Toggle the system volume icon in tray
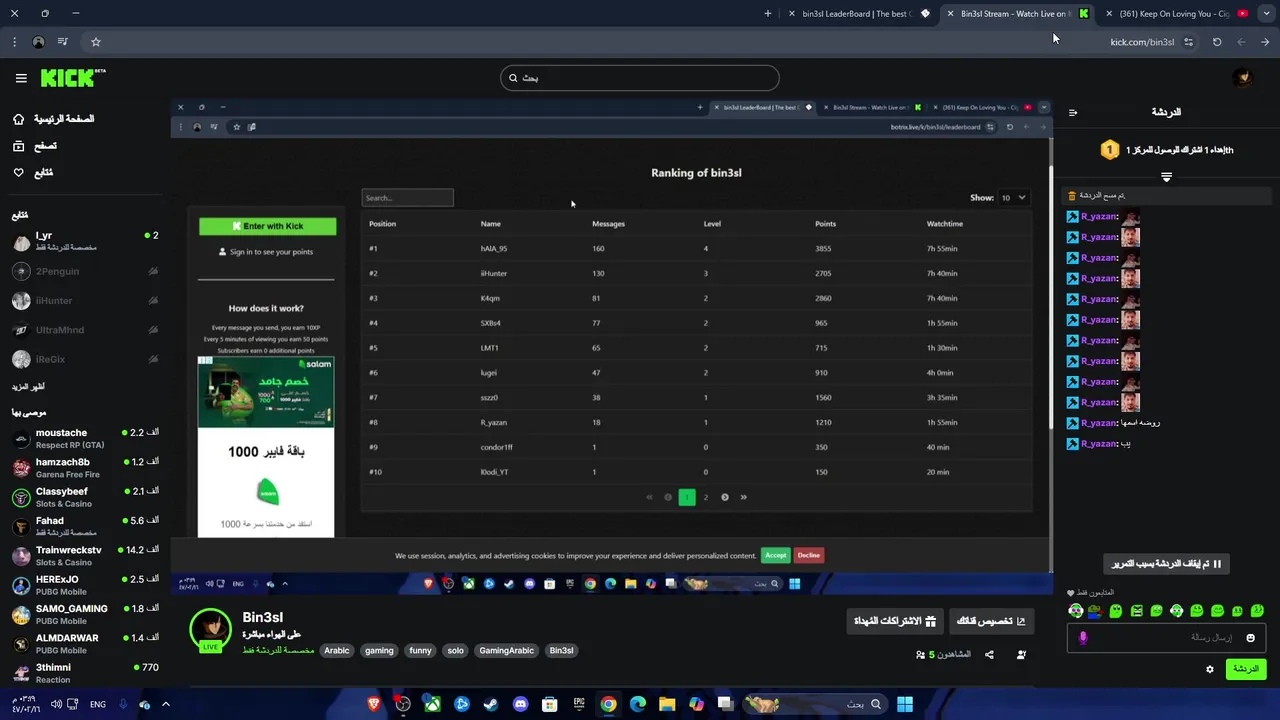The image size is (1280, 720). pos(56,704)
